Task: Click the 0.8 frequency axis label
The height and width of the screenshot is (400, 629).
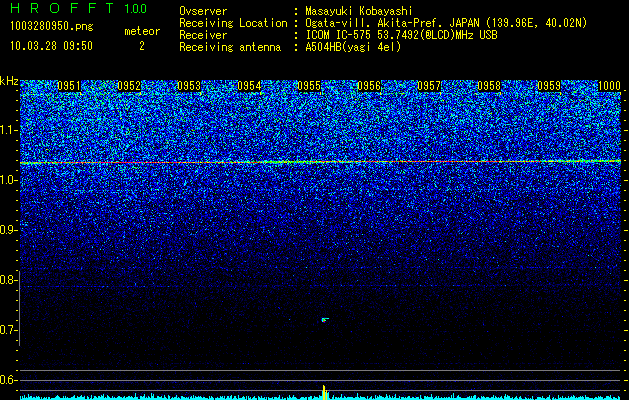Action: click(9, 280)
